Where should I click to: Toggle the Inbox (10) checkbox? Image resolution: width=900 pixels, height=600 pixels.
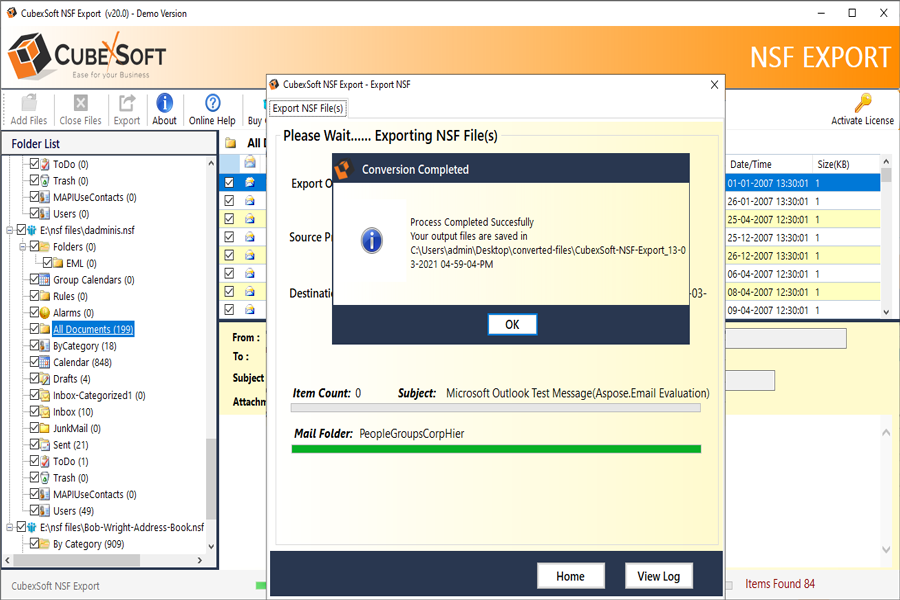click(x=34, y=412)
